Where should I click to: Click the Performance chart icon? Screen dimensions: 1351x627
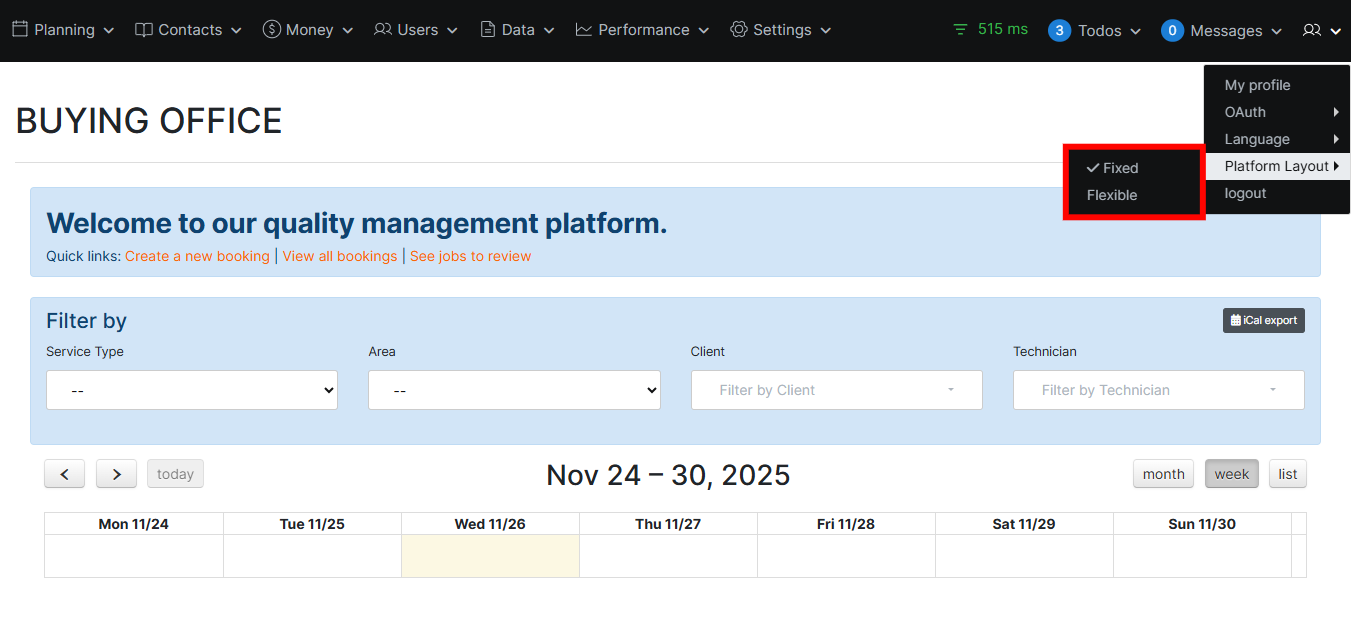[582, 29]
